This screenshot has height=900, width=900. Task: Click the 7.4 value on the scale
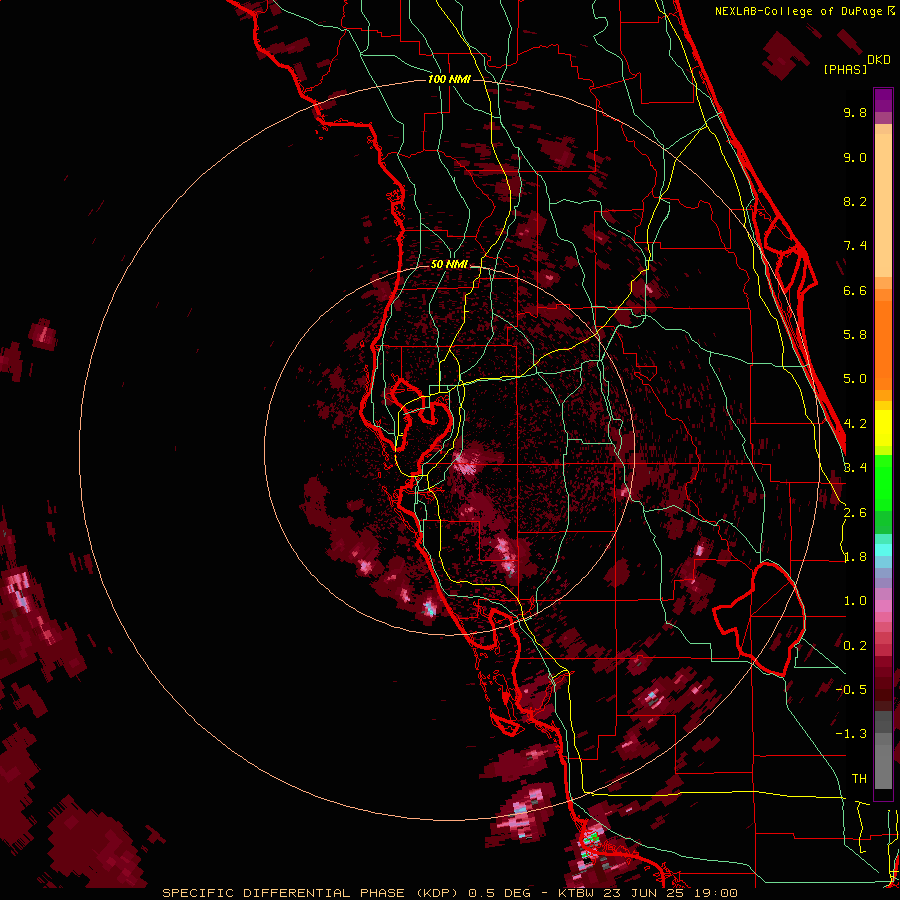click(855, 246)
